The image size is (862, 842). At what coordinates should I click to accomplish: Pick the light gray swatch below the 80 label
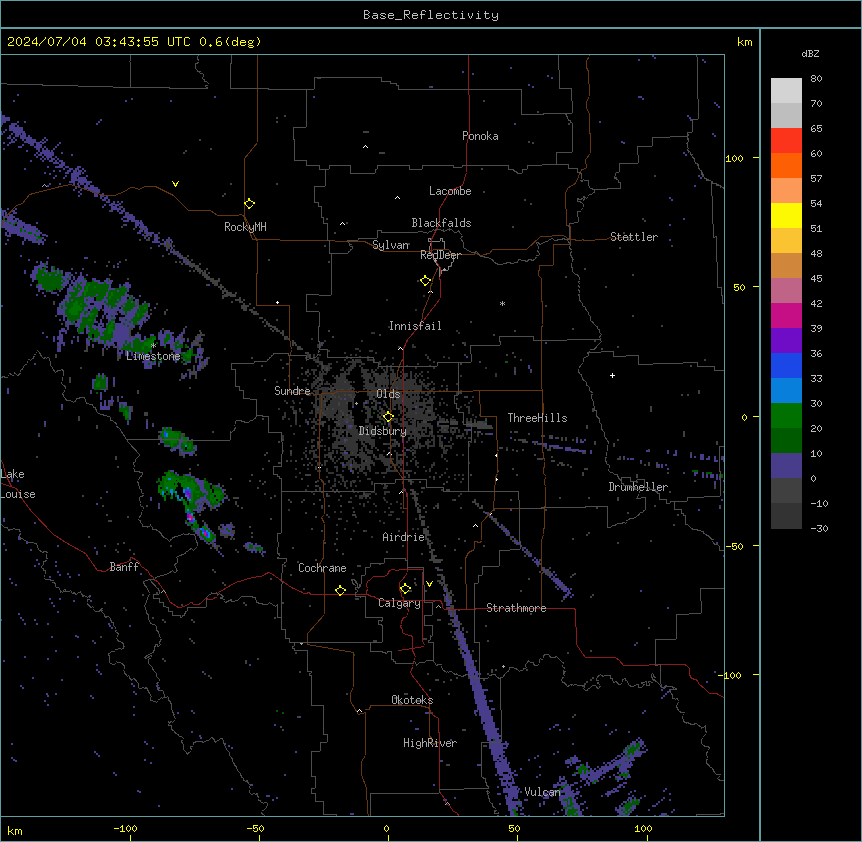pos(786,91)
